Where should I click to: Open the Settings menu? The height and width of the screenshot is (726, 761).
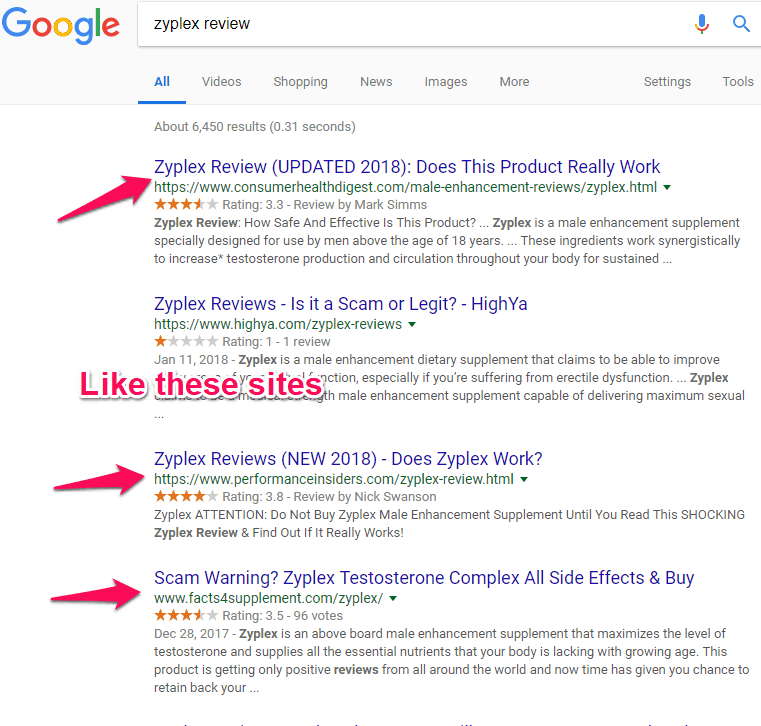coord(667,82)
